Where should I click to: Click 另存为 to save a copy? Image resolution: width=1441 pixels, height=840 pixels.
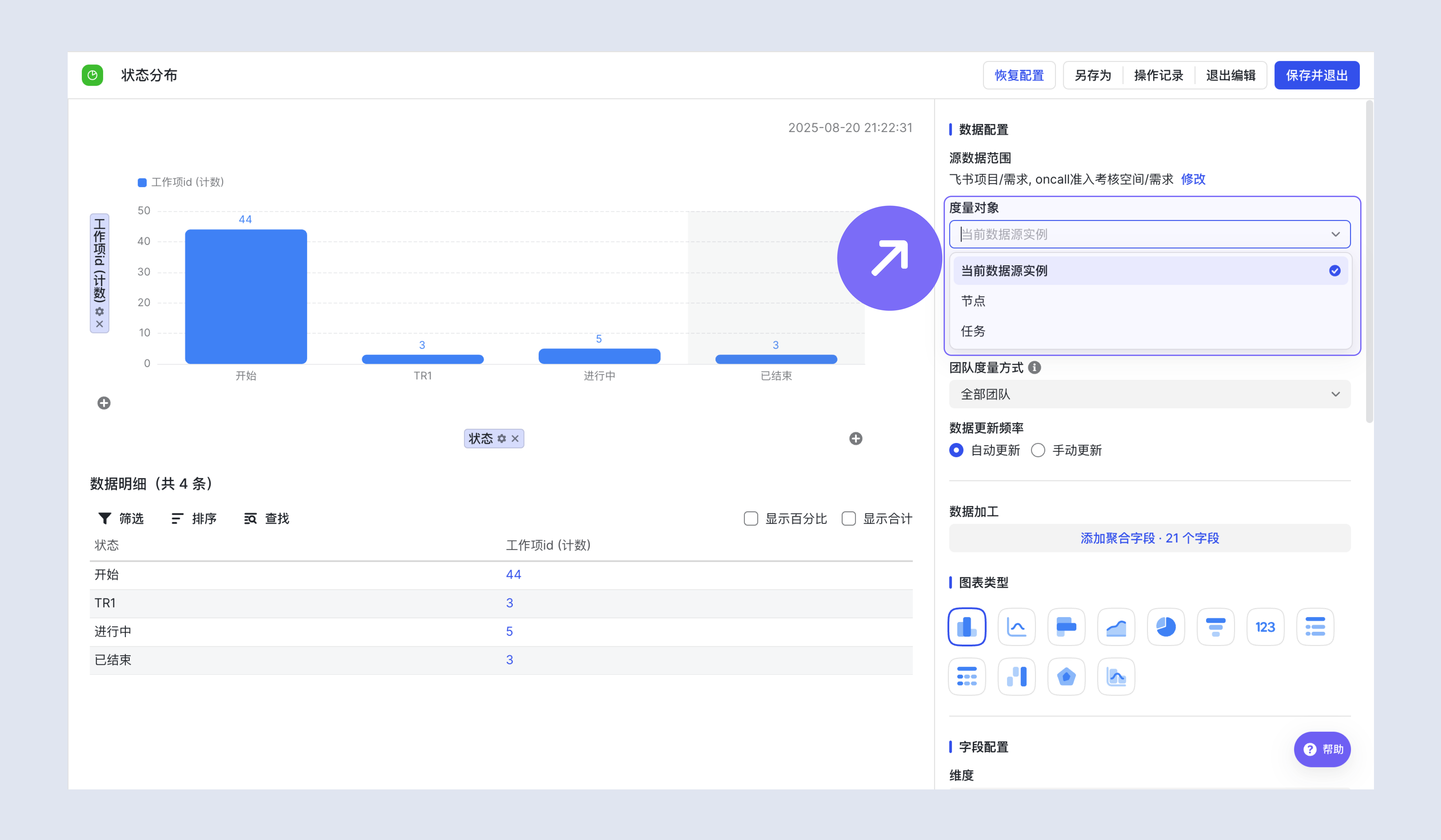(1092, 76)
